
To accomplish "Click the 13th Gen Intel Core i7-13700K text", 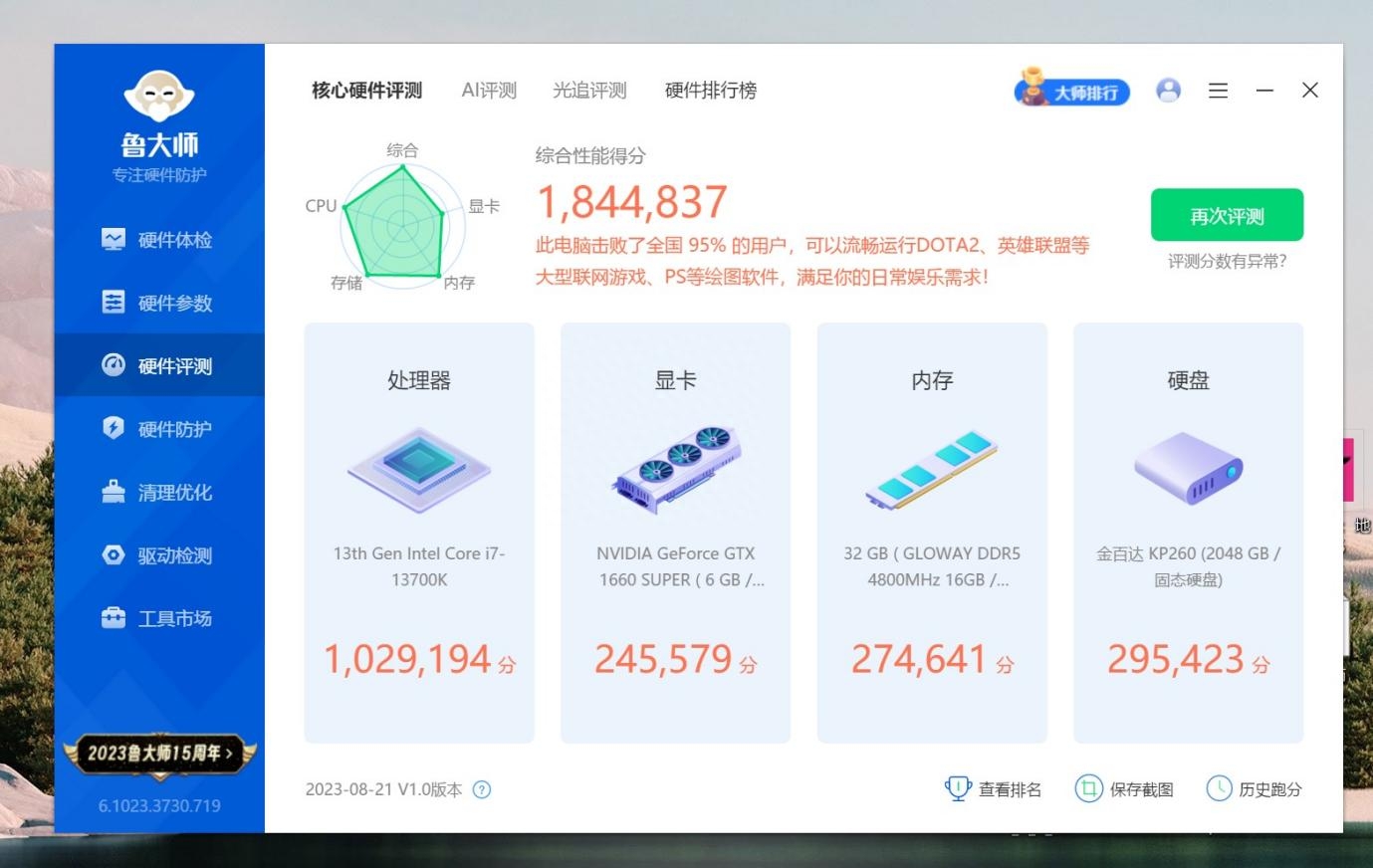I will pyautogui.click(x=419, y=566).
